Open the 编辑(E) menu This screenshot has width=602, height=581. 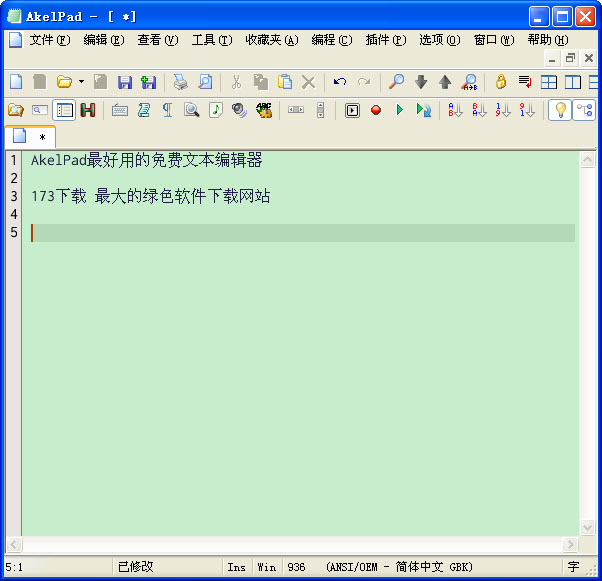click(104, 40)
